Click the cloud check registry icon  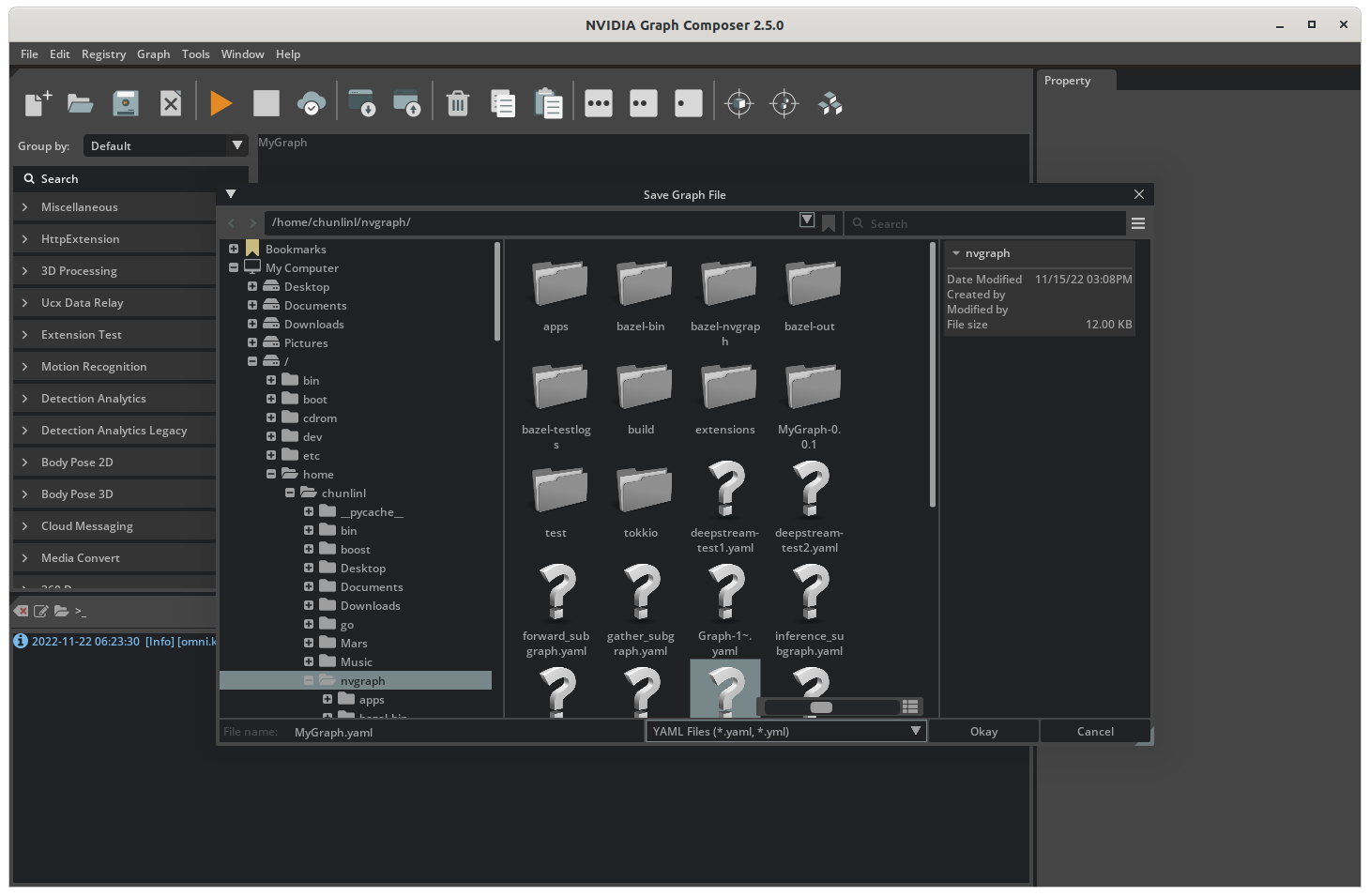point(312,103)
